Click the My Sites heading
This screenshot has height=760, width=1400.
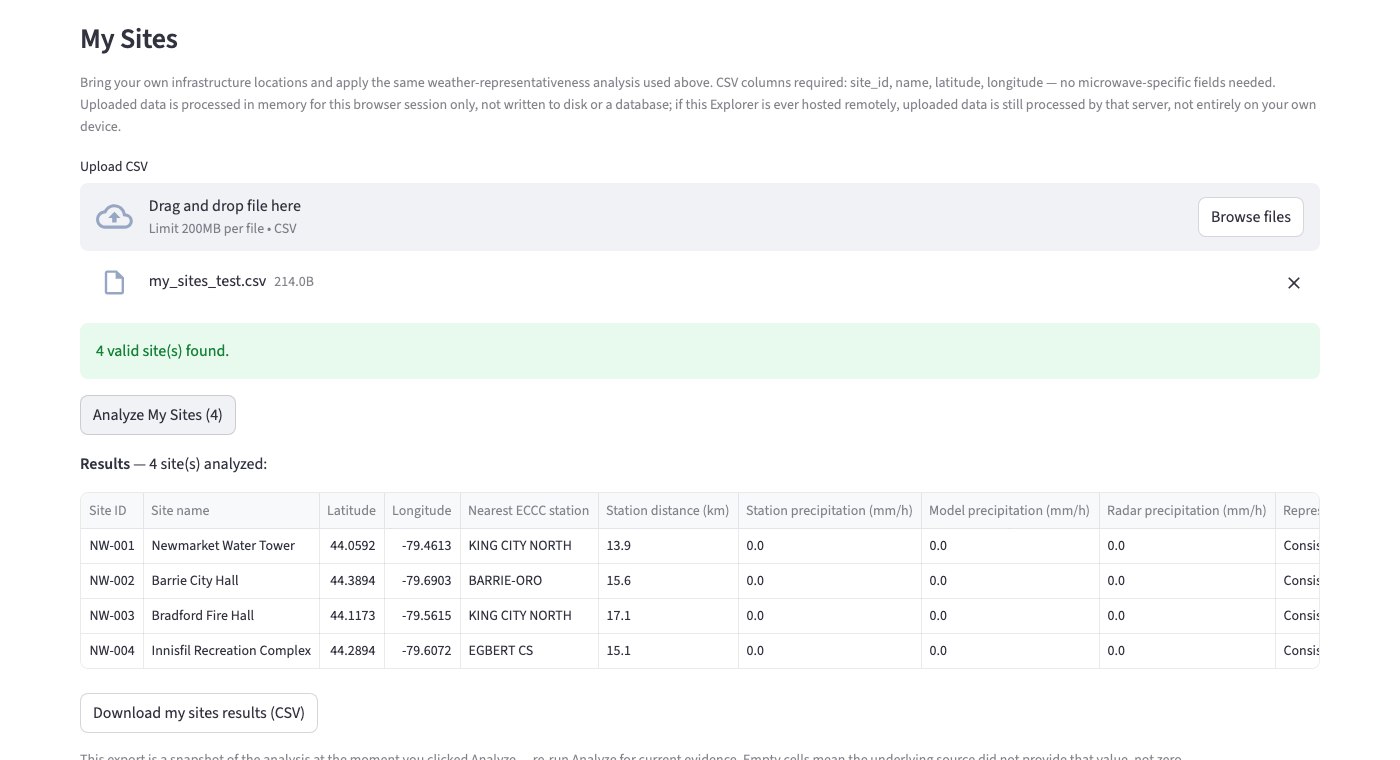pos(129,39)
